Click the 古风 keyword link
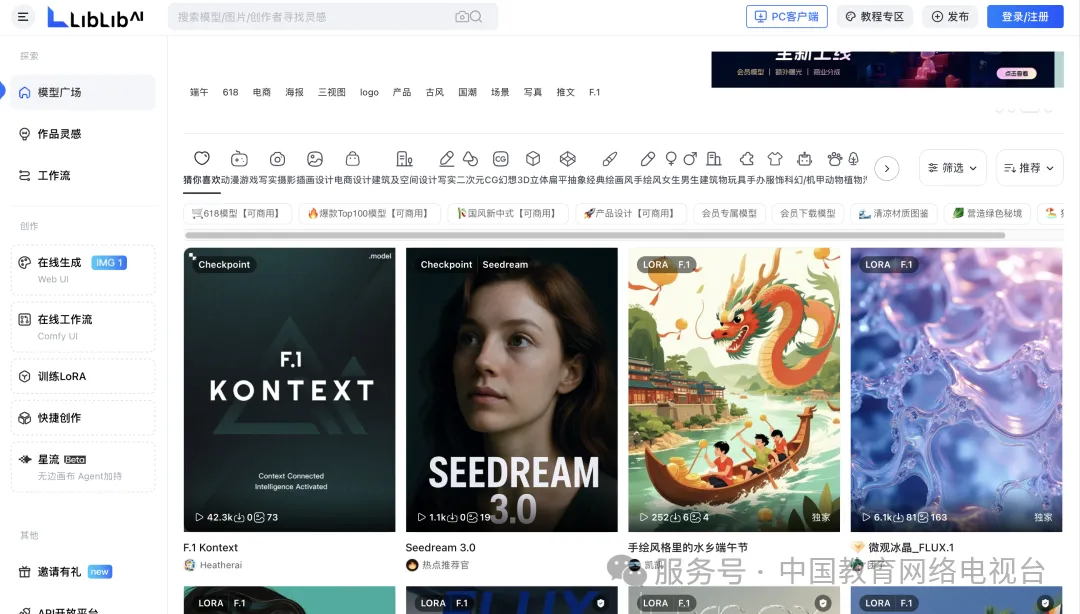Screen dimensions: 1080x614 coord(435,92)
